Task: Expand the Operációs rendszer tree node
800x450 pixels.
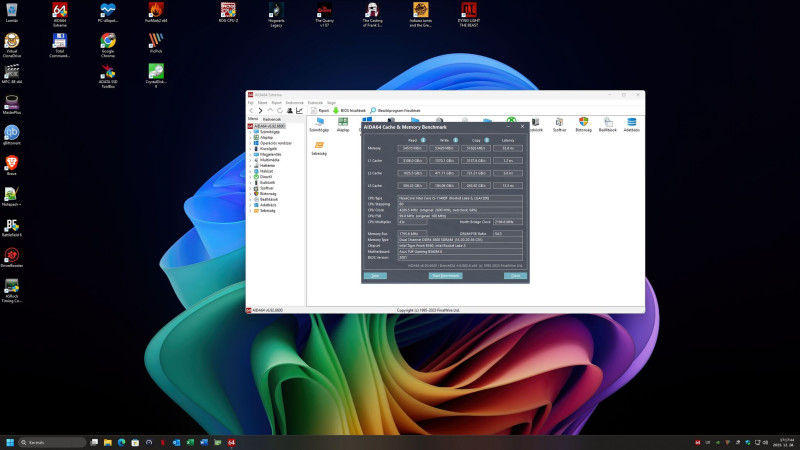Action: (251, 143)
